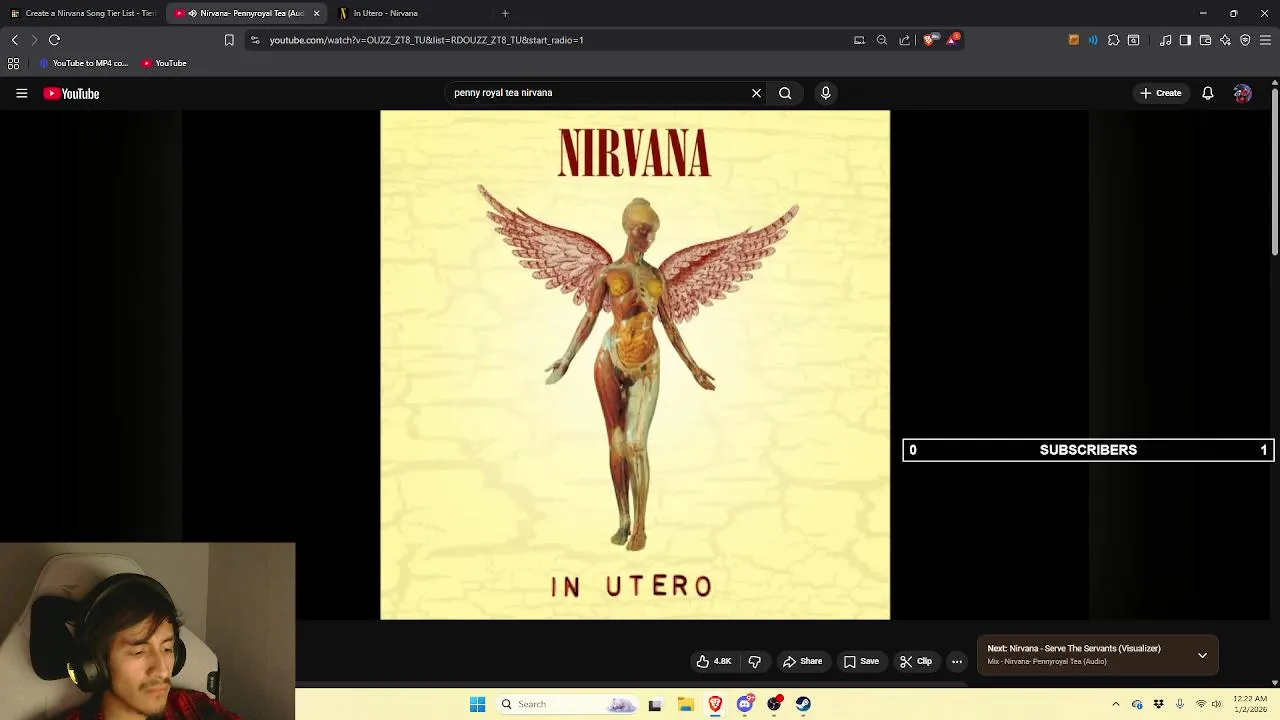The image size is (1280, 720).
Task: Click the share page icon in address bar
Action: (905, 40)
